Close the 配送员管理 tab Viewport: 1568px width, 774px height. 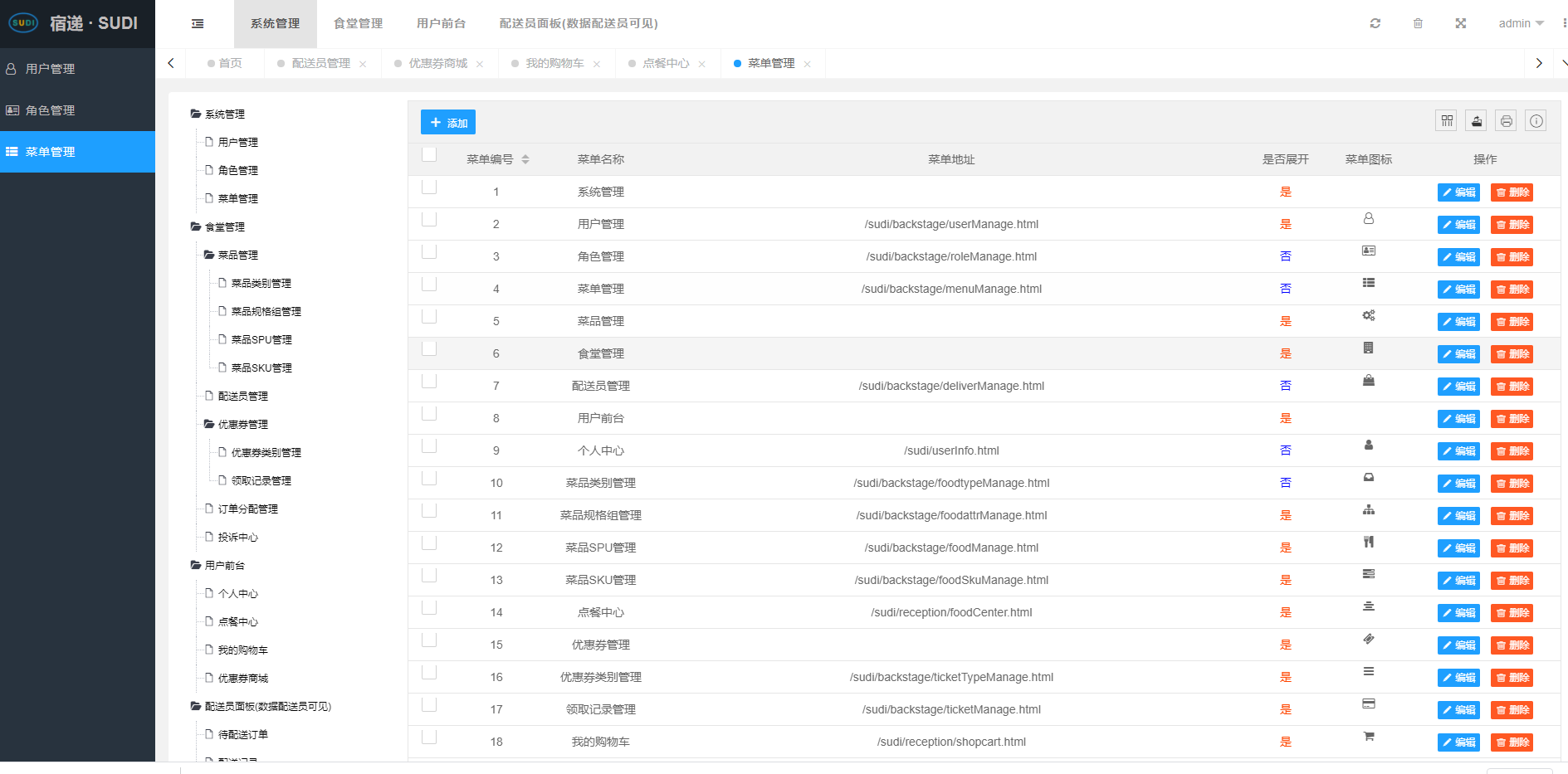tap(363, 64)
